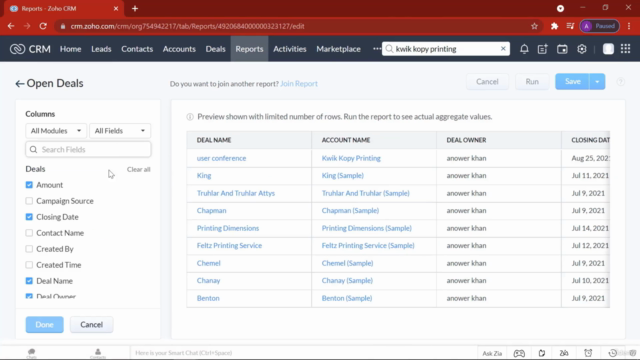Click the alarm clock icon in bottom bar
Image resolution: width=640 pixels, height=360 pixels.
[x=588, y=353]
